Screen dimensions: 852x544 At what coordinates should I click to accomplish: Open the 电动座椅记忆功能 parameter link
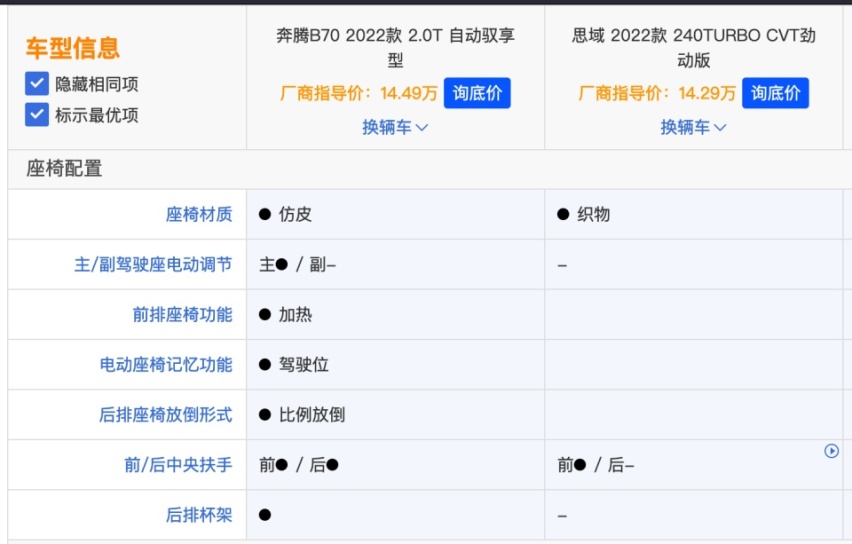(166, 365)
